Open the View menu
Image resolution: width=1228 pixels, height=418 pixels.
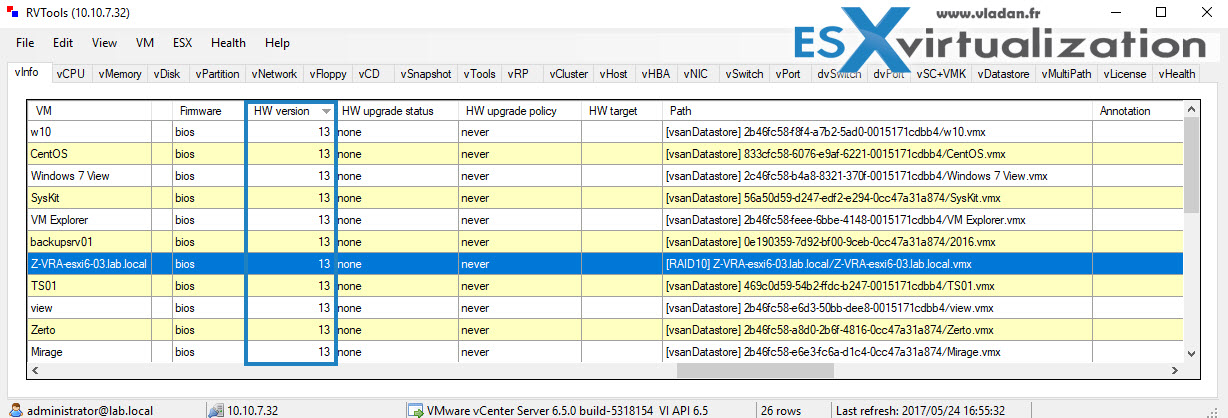[104, 43]
